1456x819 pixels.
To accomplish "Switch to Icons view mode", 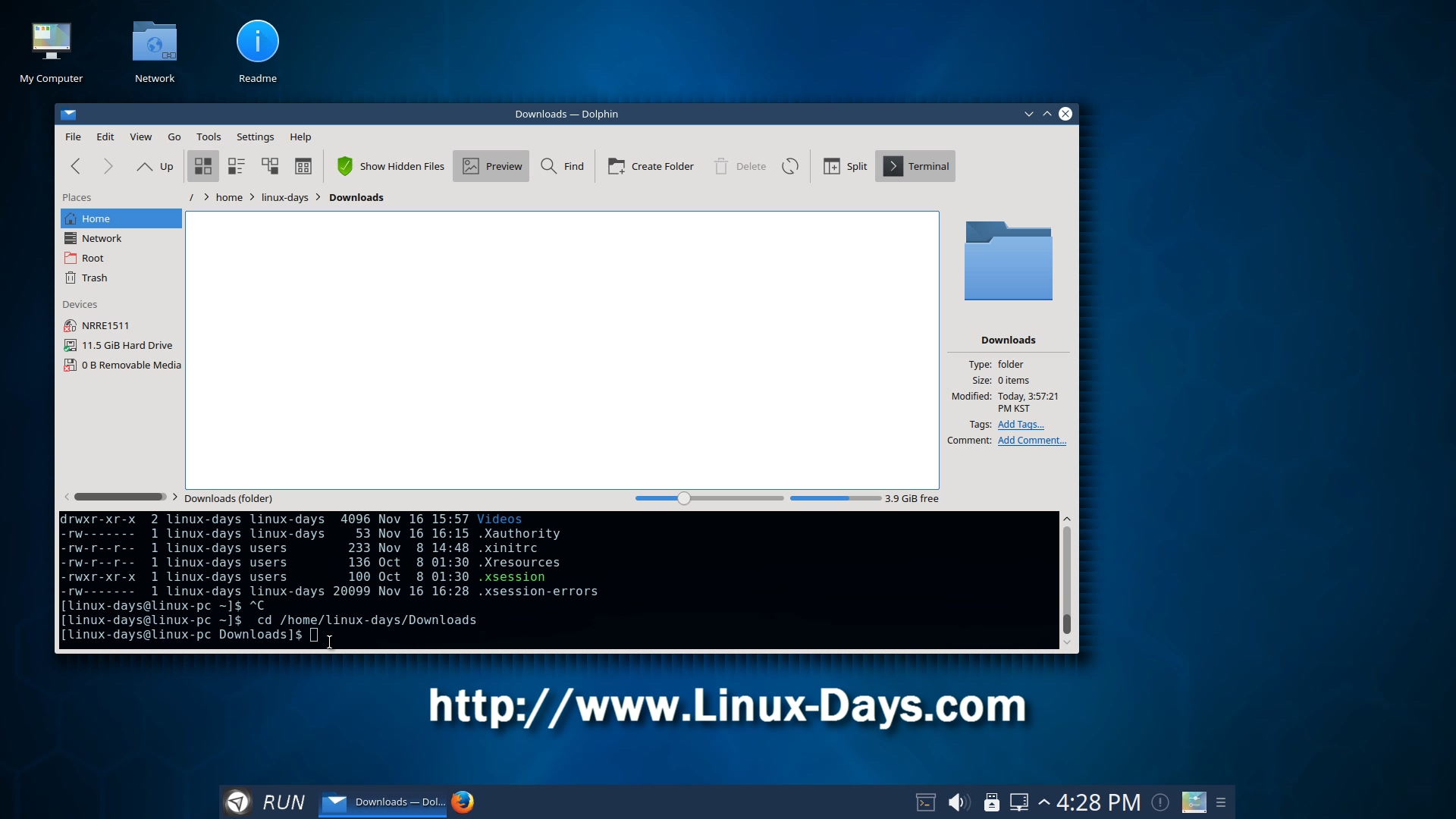I will coord(202,166).
